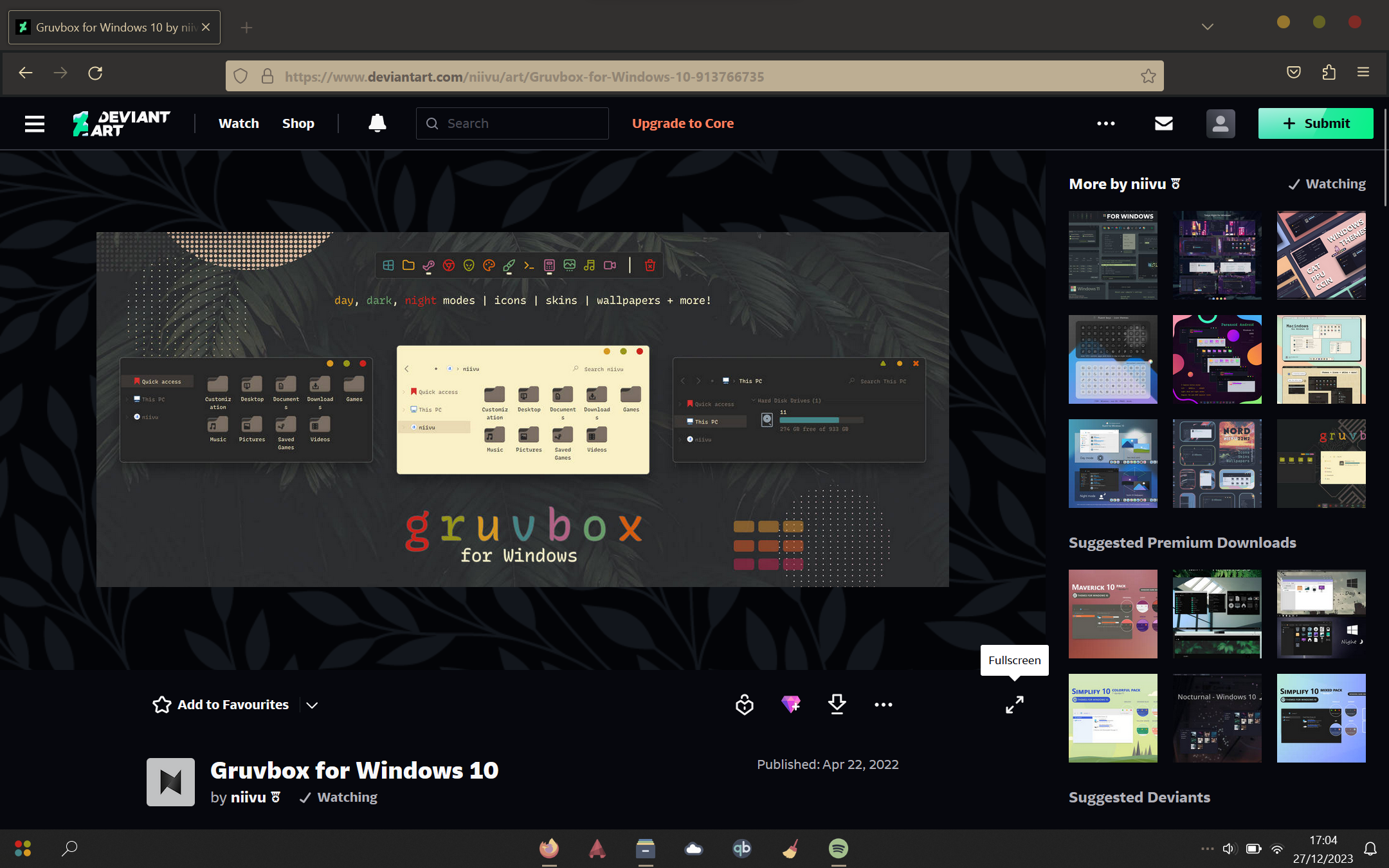Save the page to Pocket
1389x868 pixels.
click(1293, 73)
